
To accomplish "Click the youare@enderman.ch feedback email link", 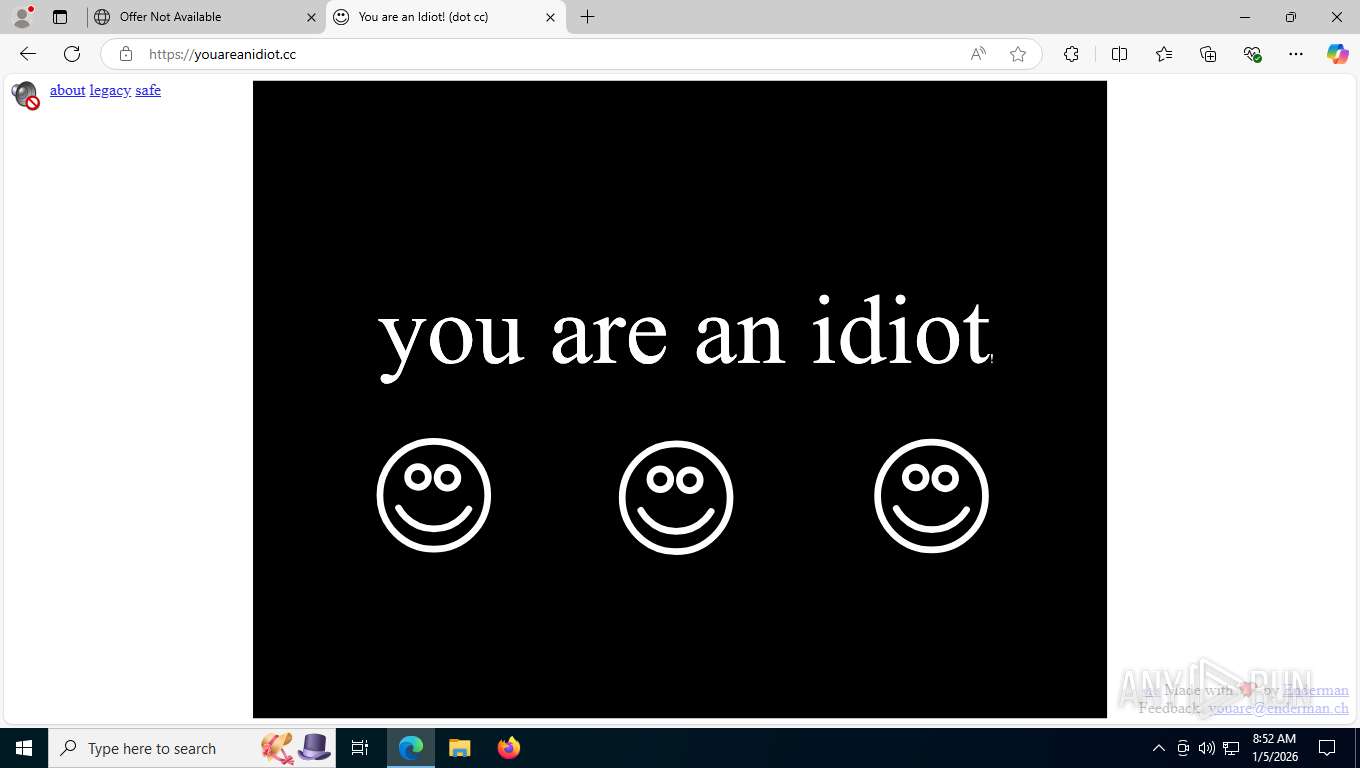I will pos(1278,708).
